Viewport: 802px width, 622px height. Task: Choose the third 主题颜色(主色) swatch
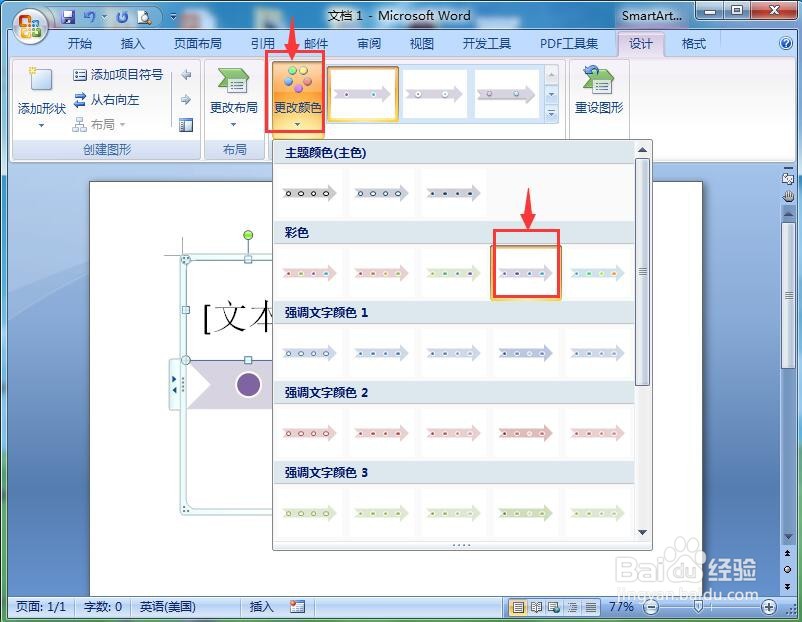[453, 193]
